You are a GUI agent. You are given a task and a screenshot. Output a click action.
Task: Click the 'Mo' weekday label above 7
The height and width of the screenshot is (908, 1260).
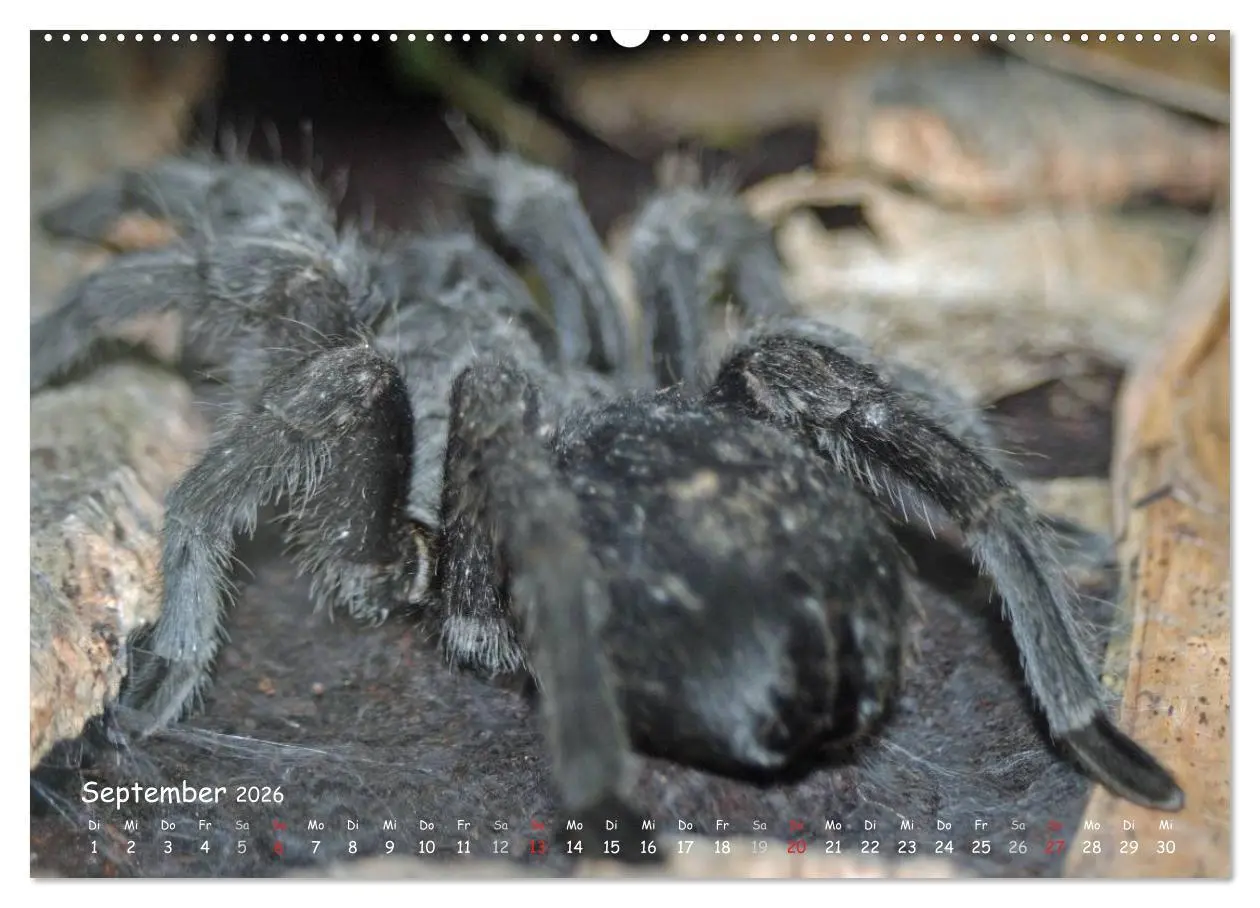316,826
